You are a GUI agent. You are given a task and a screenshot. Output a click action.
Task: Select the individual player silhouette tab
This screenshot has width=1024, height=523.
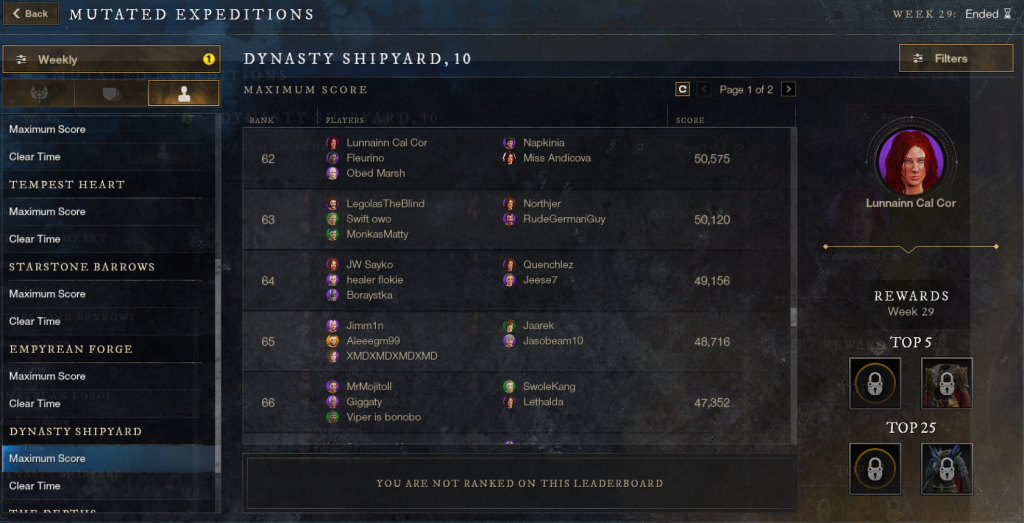pos(184,93)
